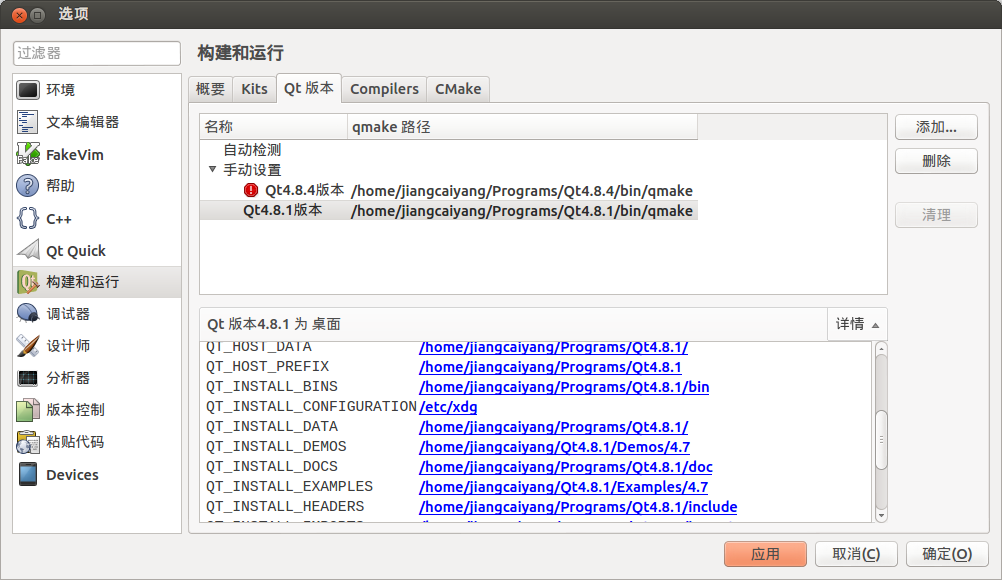Click the 清理 button
The width and height of the screenshot is (1002, 580).
pos(936,215)
